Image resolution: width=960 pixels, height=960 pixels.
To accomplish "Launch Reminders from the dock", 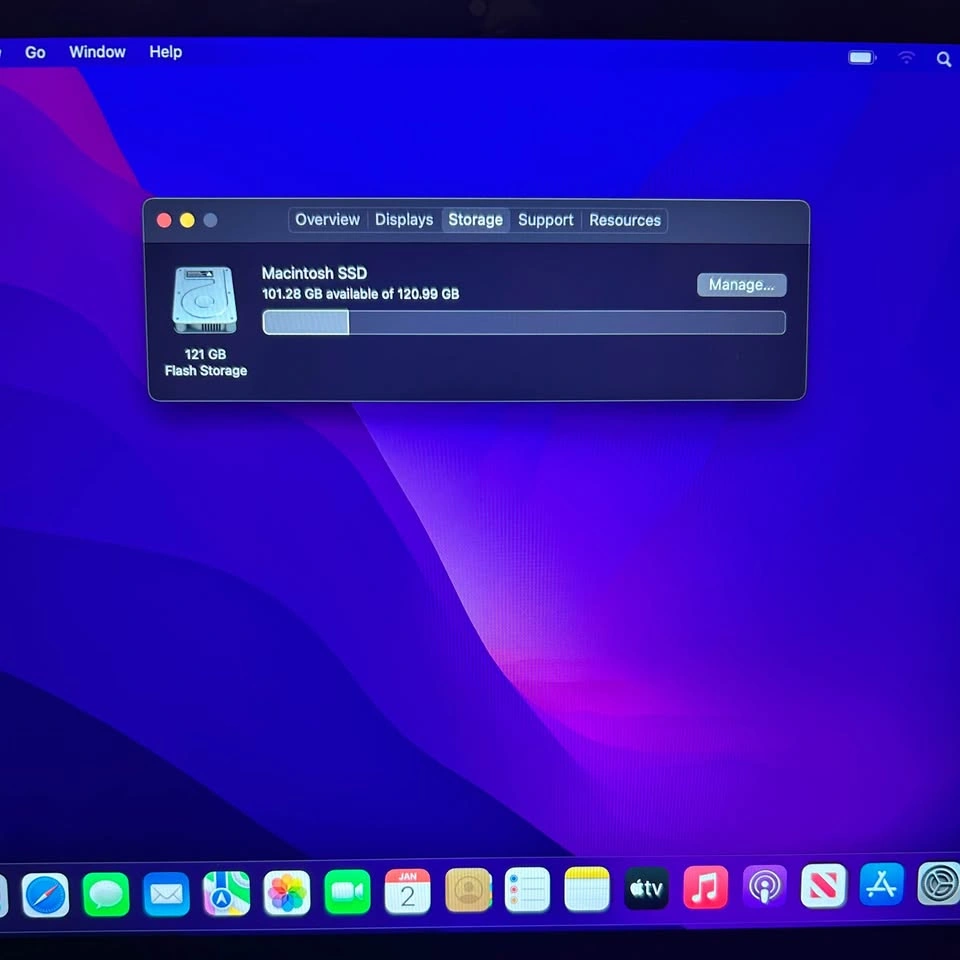I will 527,889.
